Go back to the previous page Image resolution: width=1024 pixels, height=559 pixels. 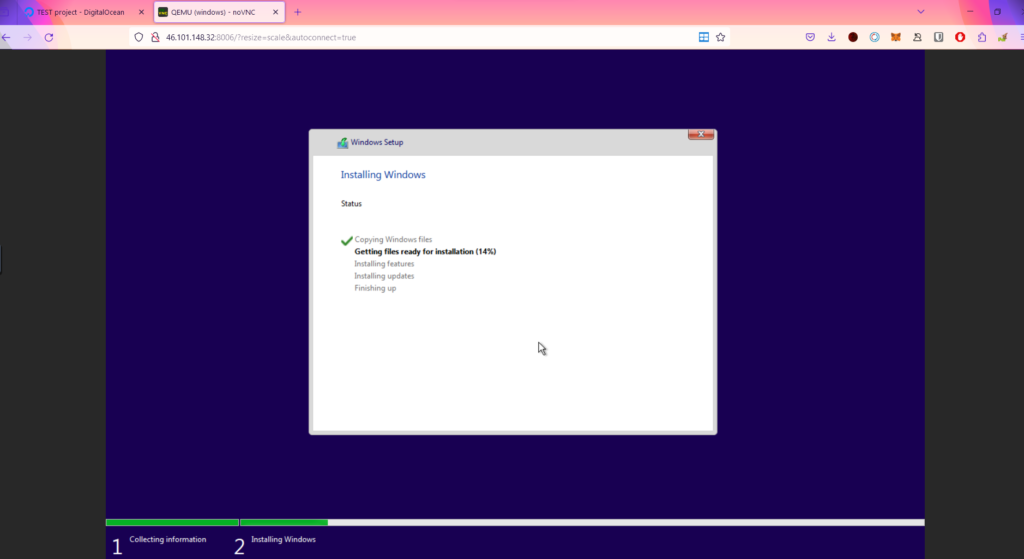(7, 37)
